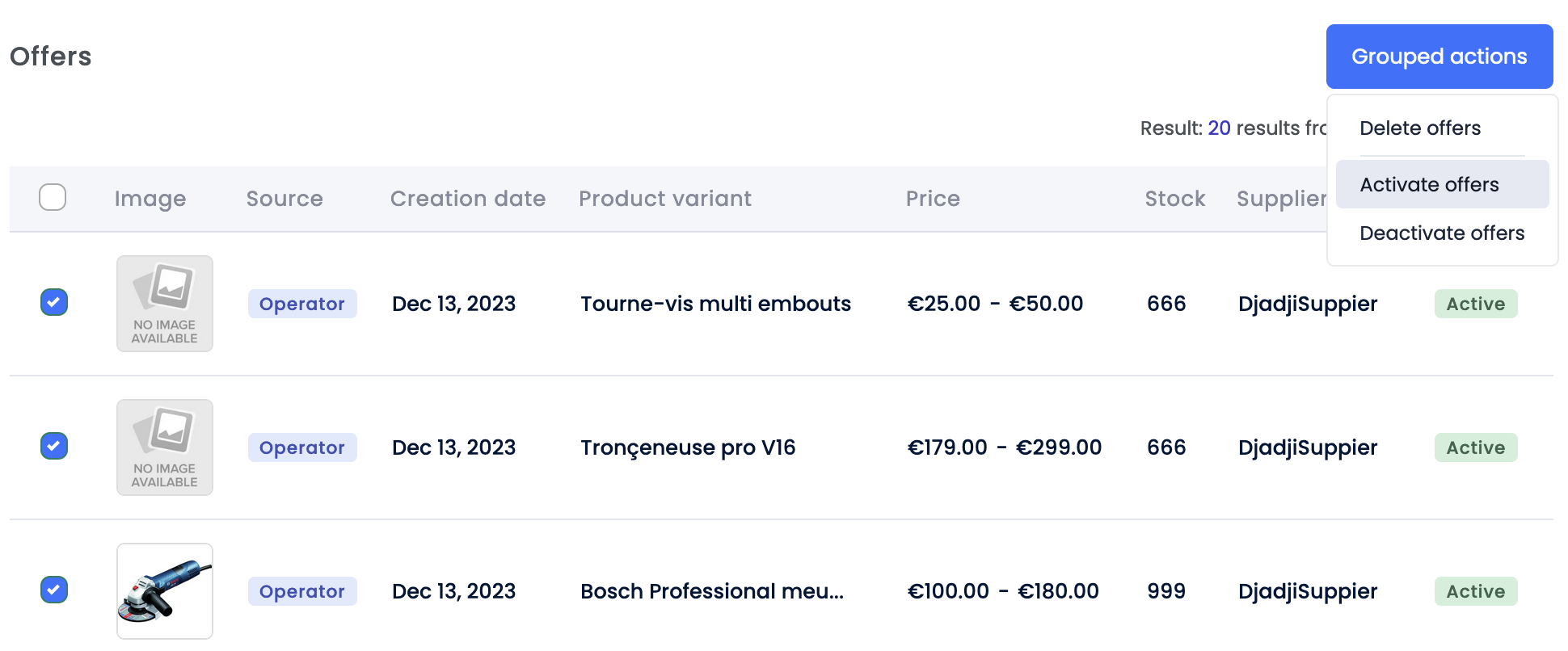Uncheck the select-all checkbox in table header
Screen dimensions: 1568x651
[x=53, y=196]
